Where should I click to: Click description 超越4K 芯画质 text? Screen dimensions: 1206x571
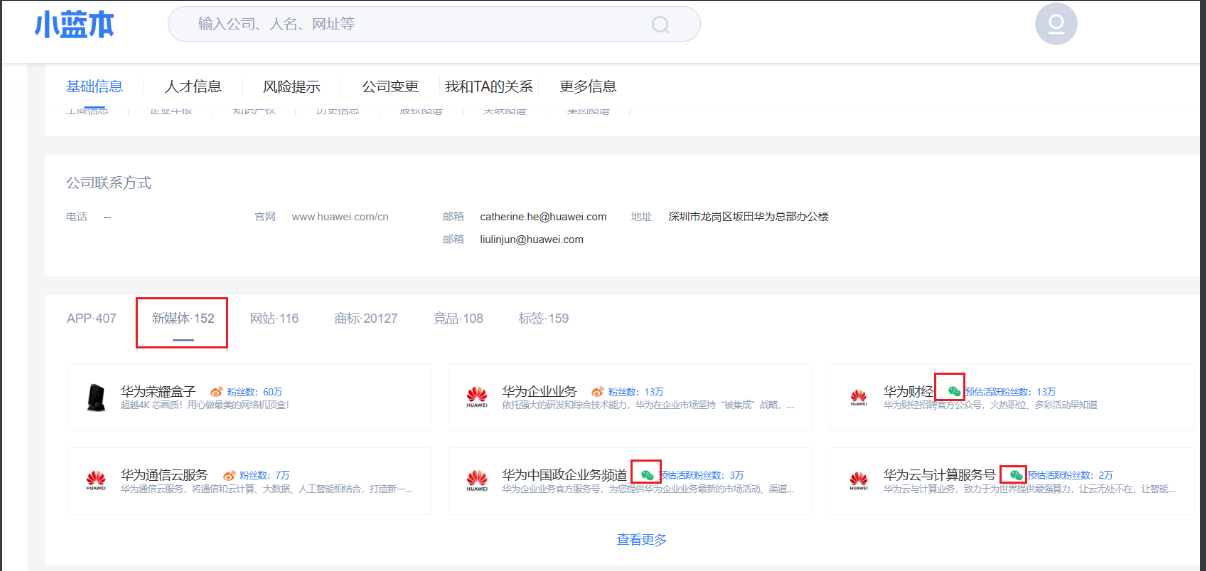coord(205,405)
